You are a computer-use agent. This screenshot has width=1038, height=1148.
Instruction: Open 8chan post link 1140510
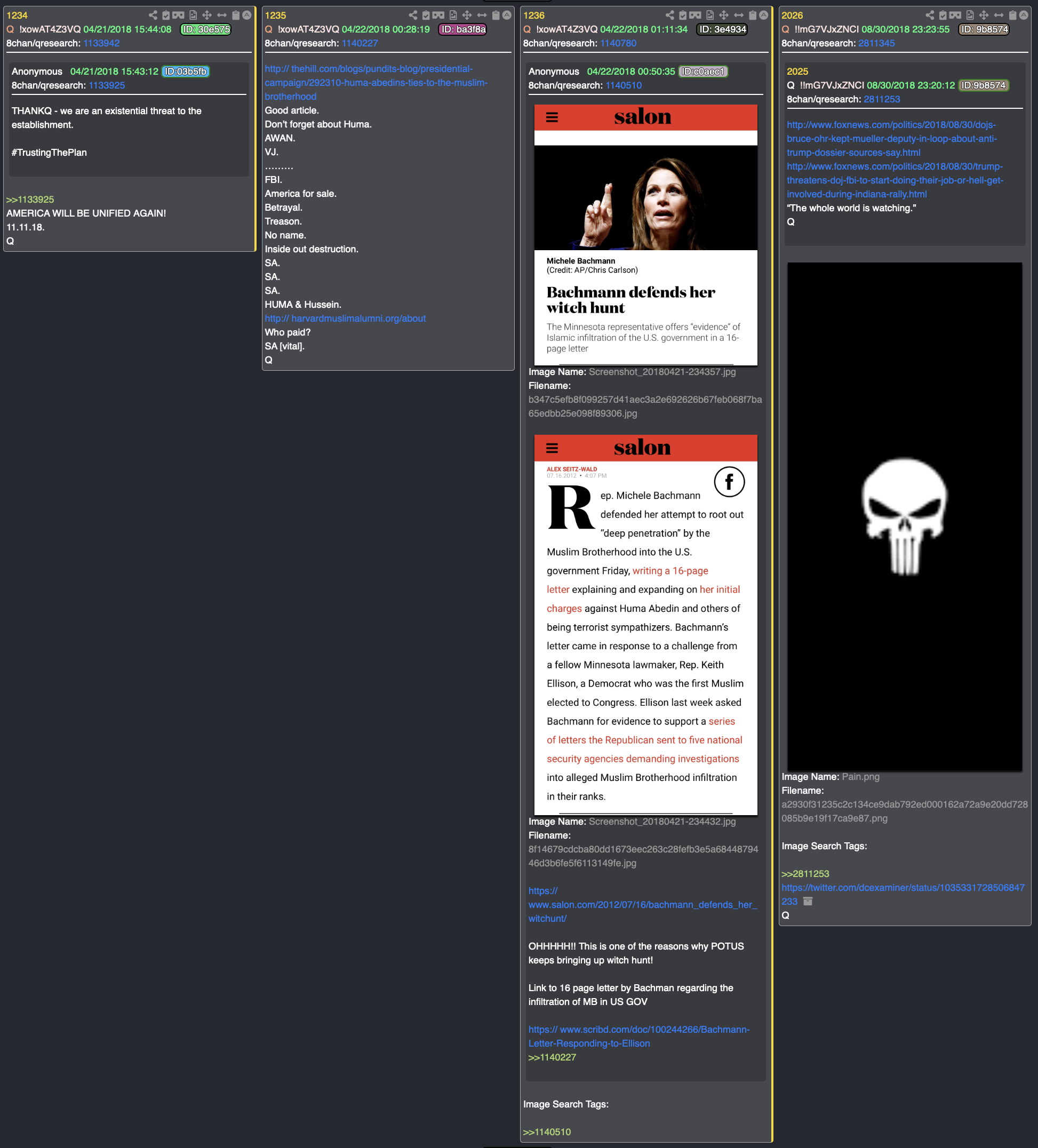624,85
